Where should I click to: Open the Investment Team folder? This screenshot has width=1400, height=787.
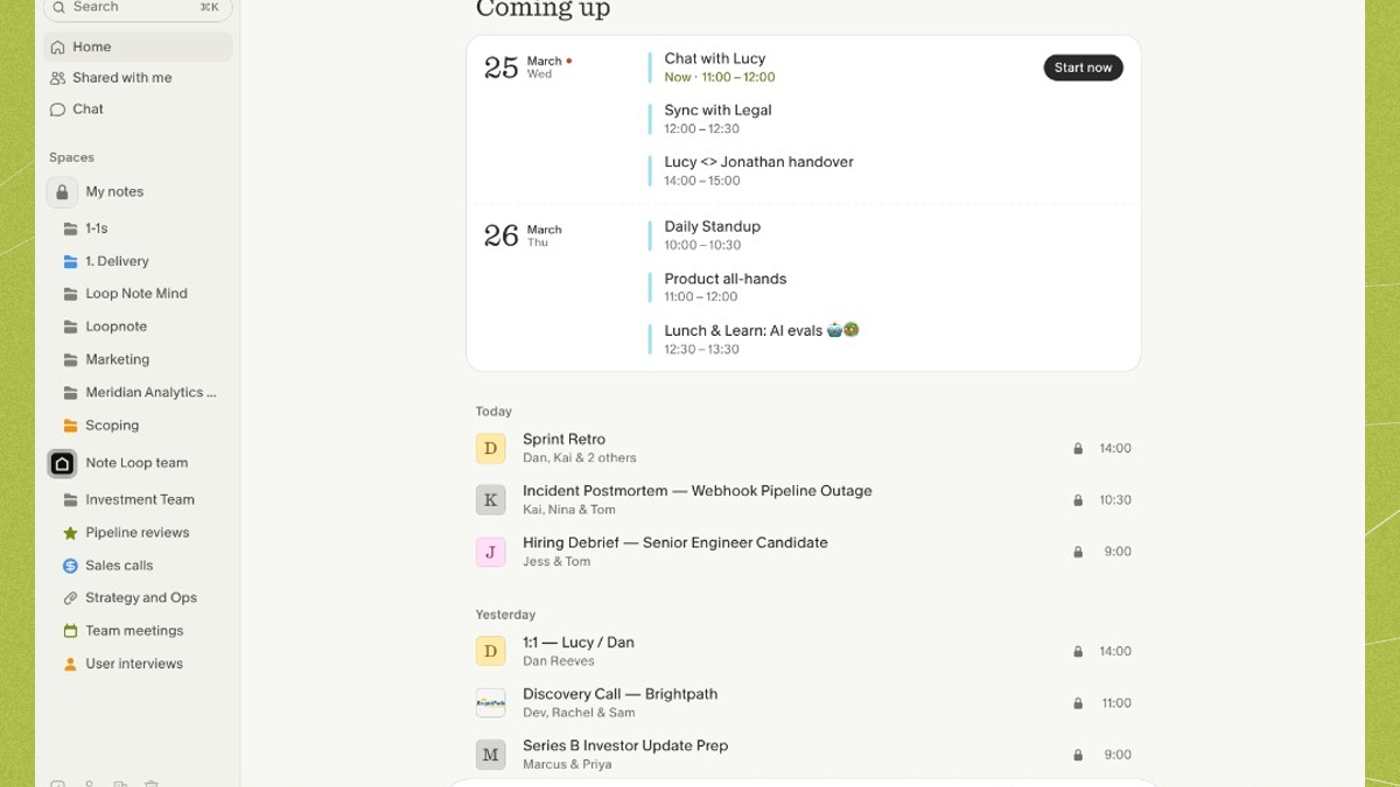[x=138, y=500]
